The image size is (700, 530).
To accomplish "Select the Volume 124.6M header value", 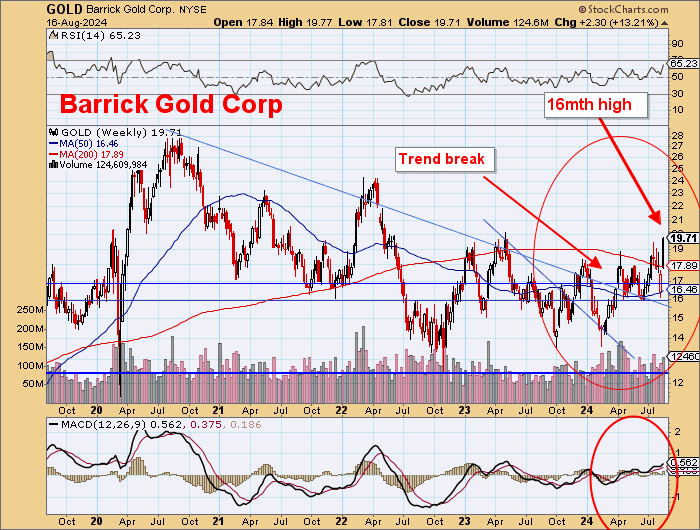I will (508, 22).
